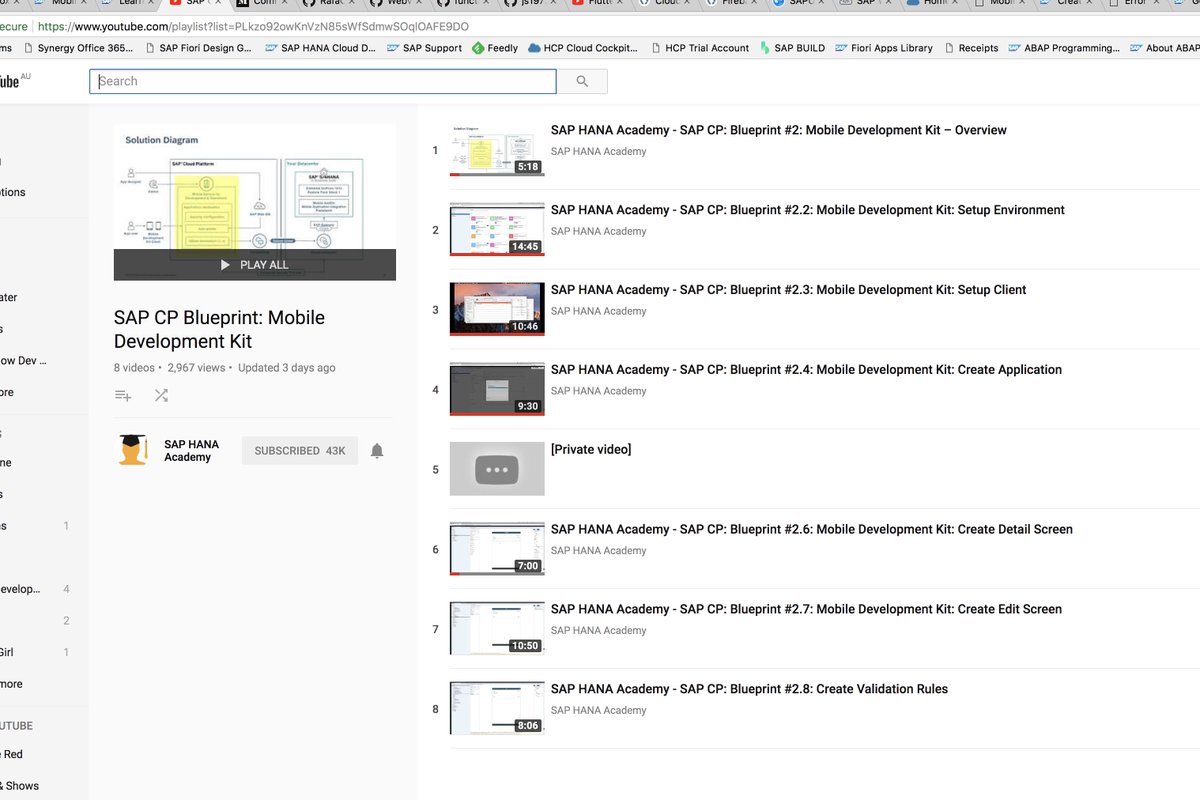
Task: Click the 9:30 video thumbnail
Action: pos(497,389)
